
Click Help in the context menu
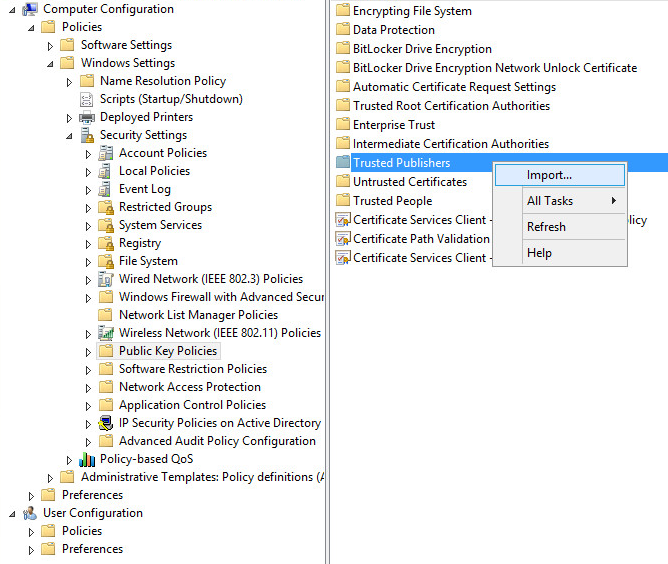click(x=539, y=253)
